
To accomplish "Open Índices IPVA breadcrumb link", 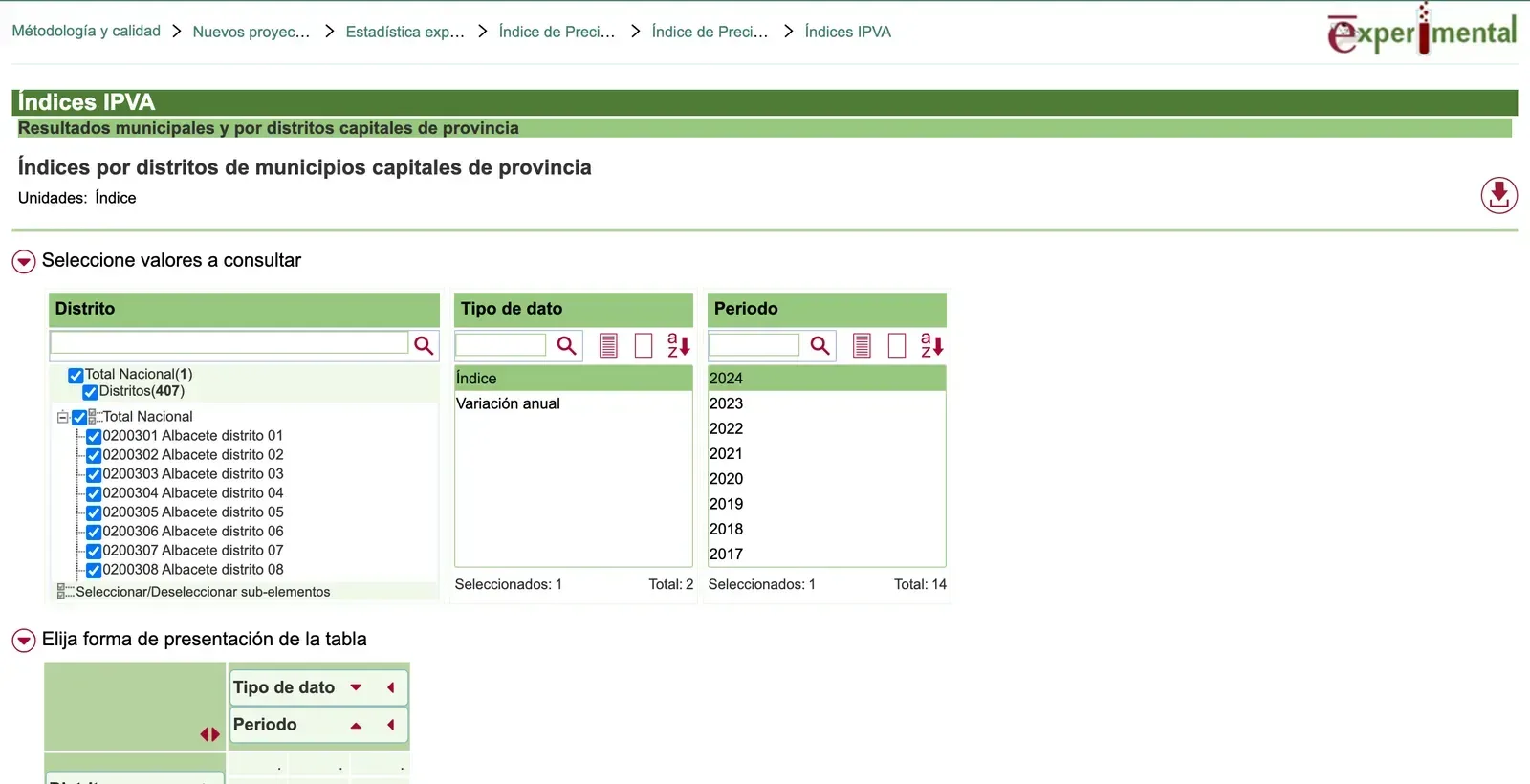I will coord(848,32).
